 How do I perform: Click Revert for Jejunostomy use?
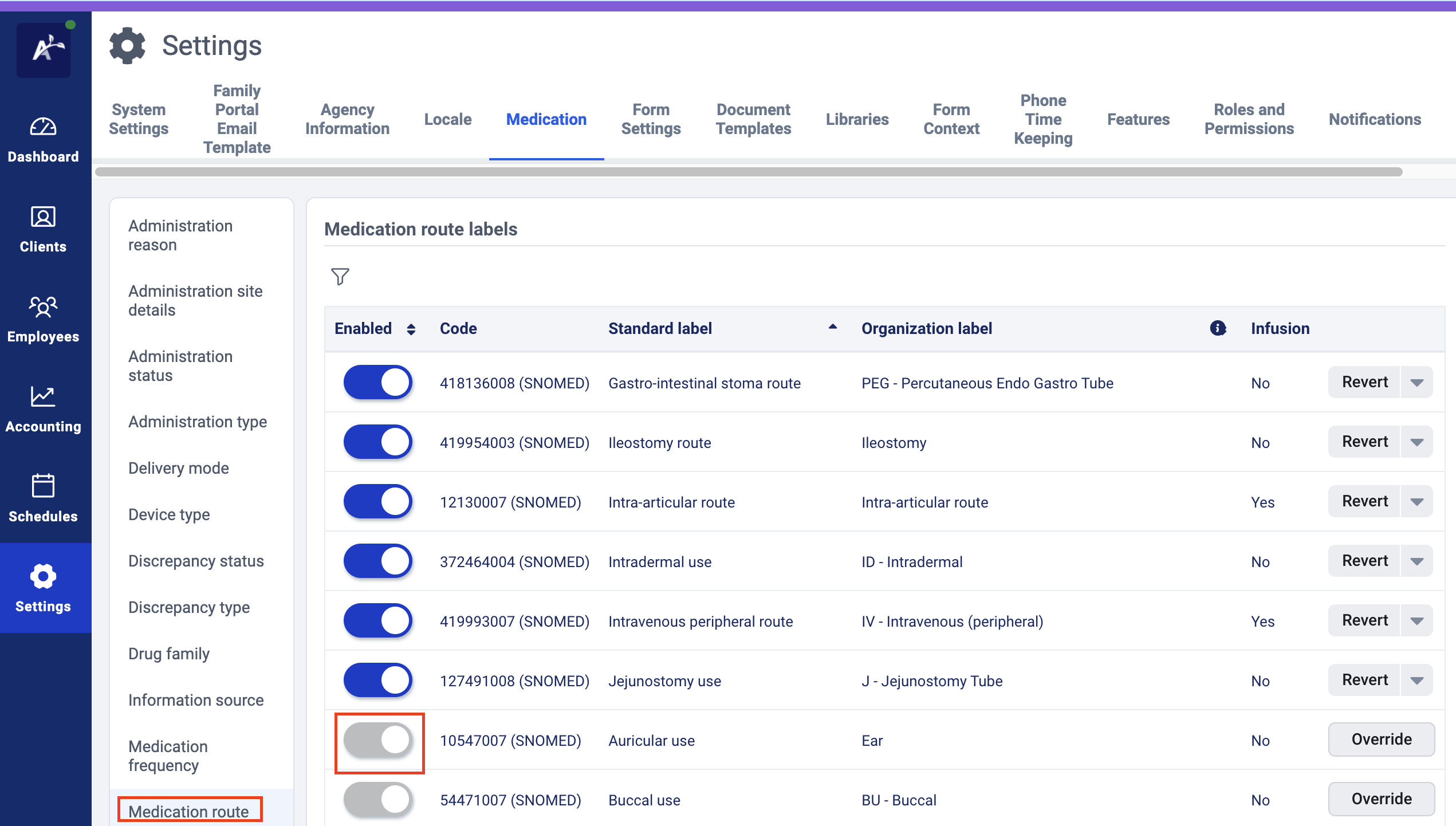coord(1364,680)
